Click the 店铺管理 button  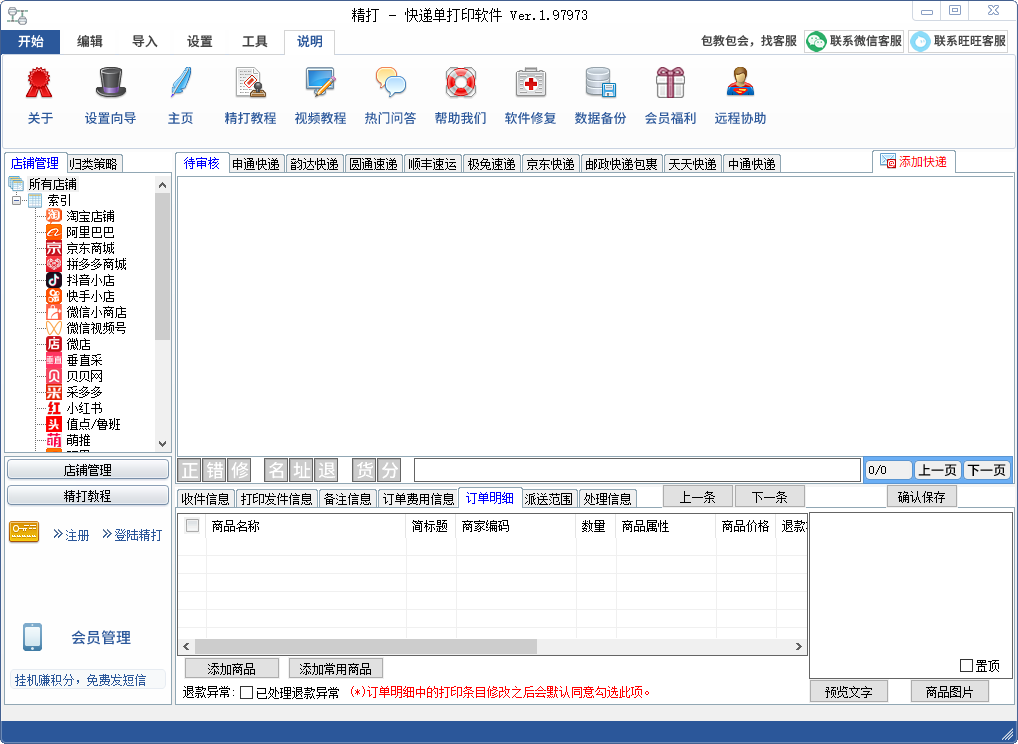click(88, 470)
